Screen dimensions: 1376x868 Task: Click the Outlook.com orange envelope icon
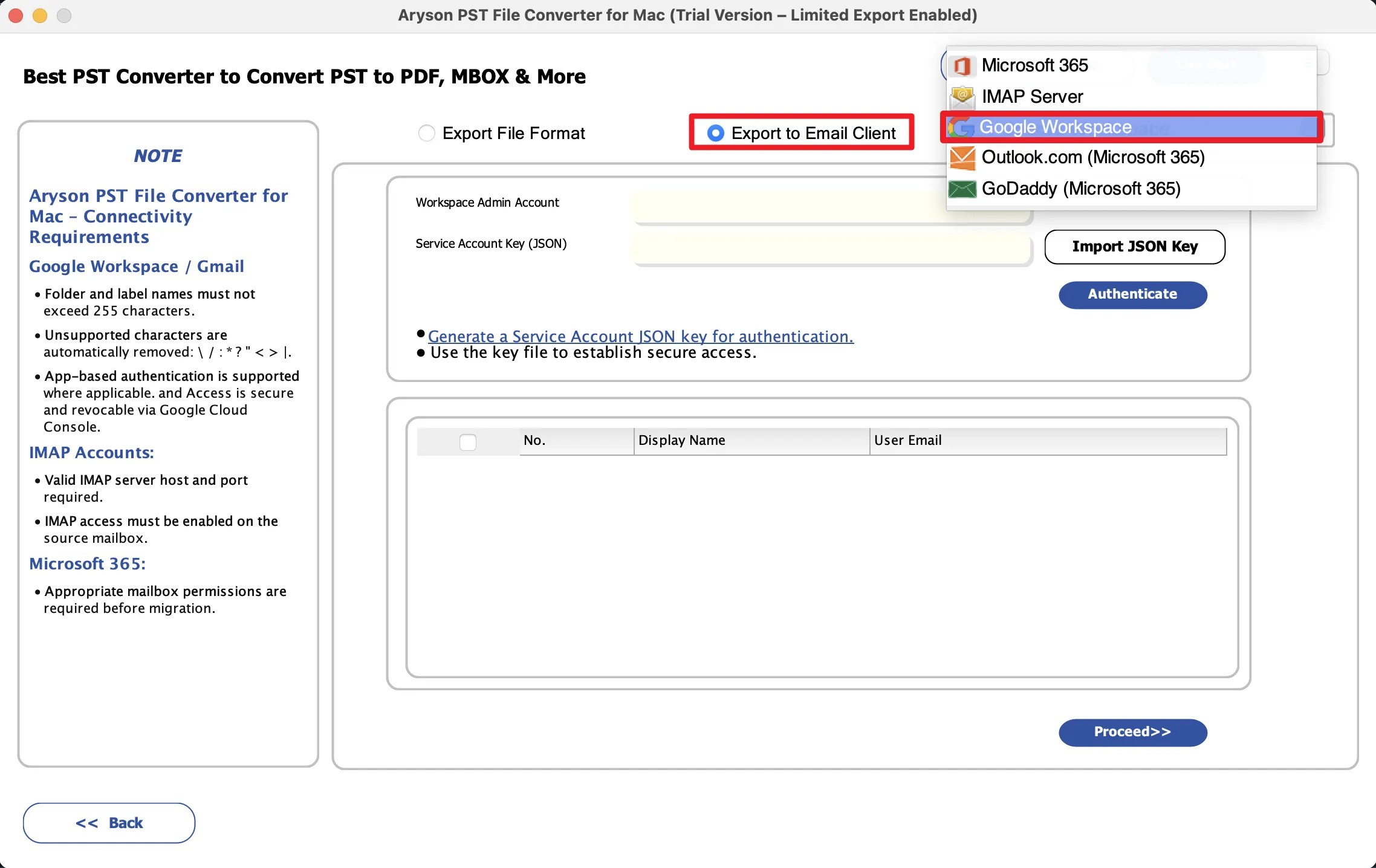962,158
